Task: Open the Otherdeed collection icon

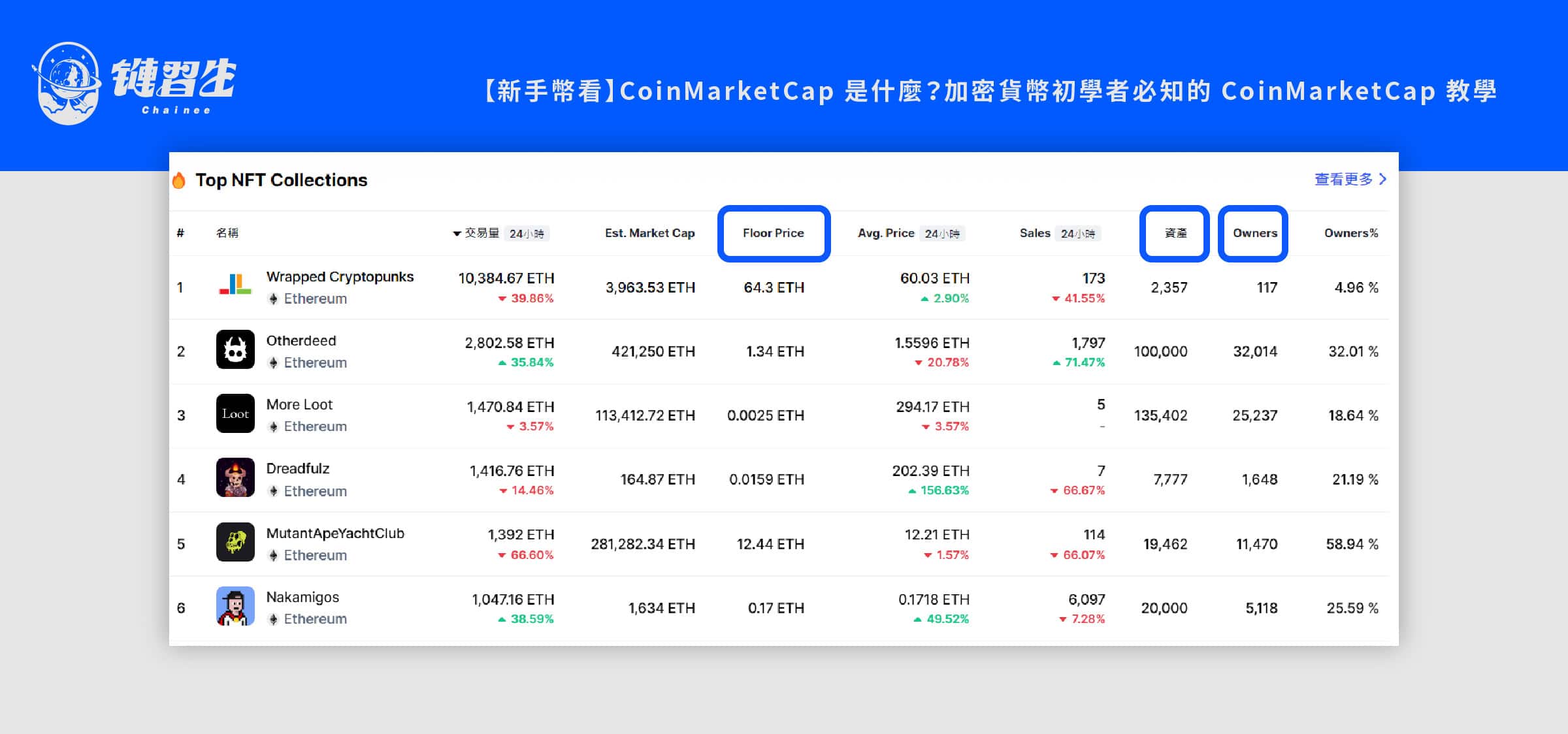Action: (x=235, y=349)
